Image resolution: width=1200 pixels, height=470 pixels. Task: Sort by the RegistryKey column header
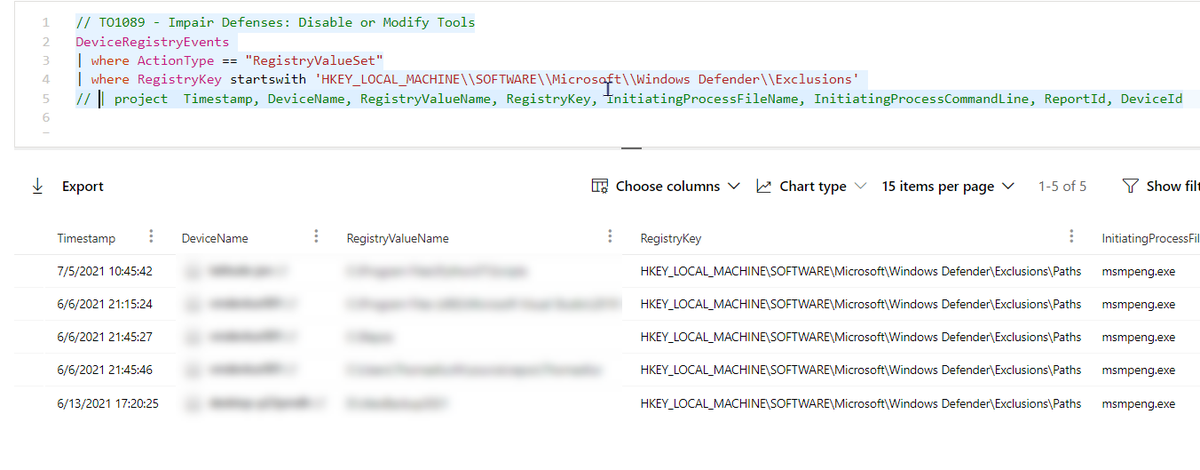click(670, 238)
